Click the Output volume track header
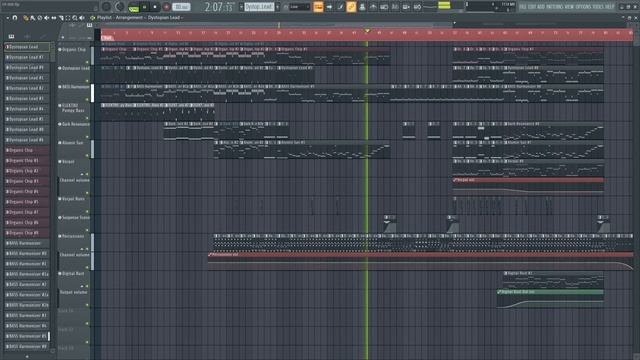 pyautogui.click(x=74, y=298)
